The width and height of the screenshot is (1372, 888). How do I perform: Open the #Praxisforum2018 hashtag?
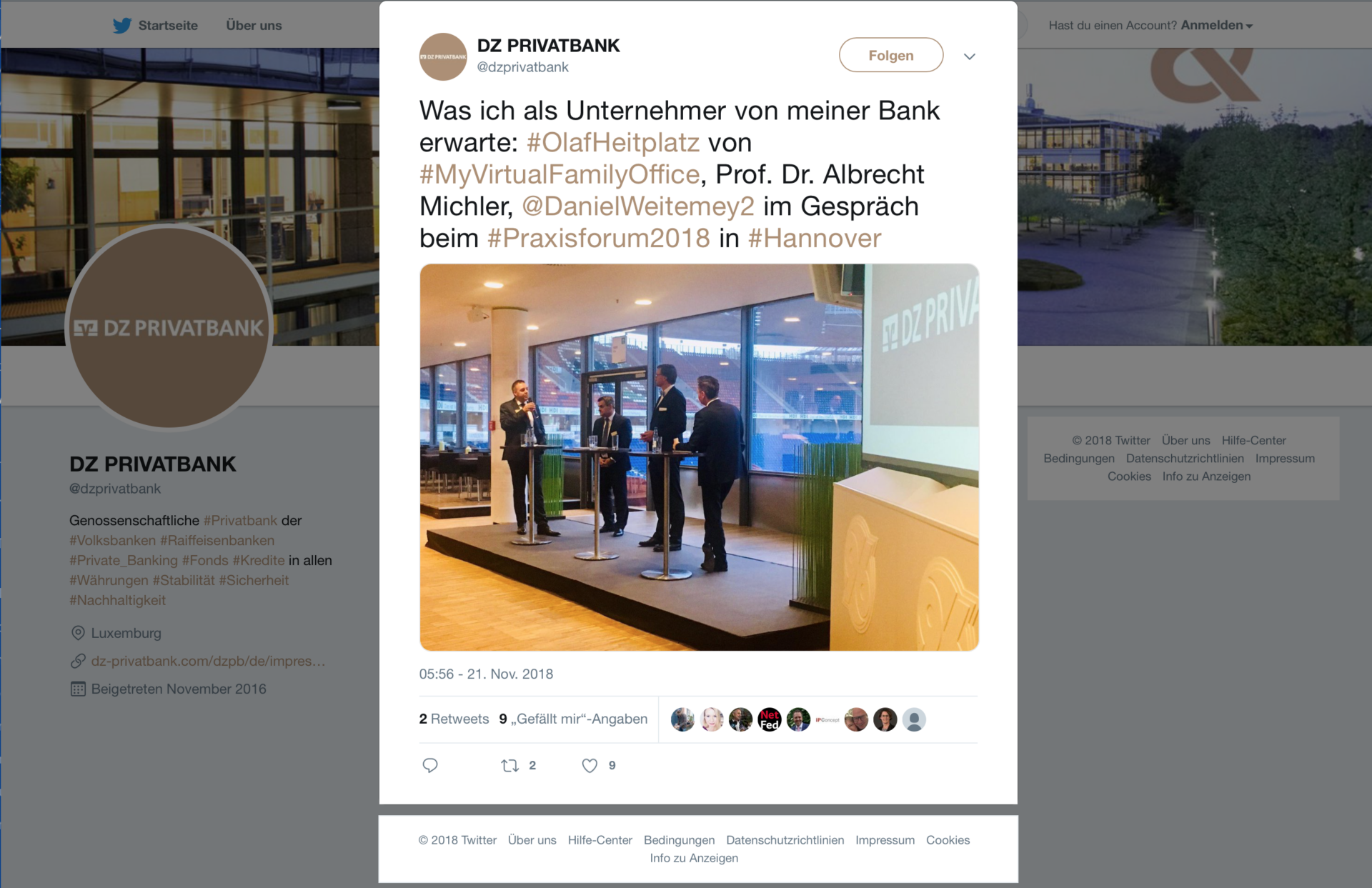(x=599, y=238)
